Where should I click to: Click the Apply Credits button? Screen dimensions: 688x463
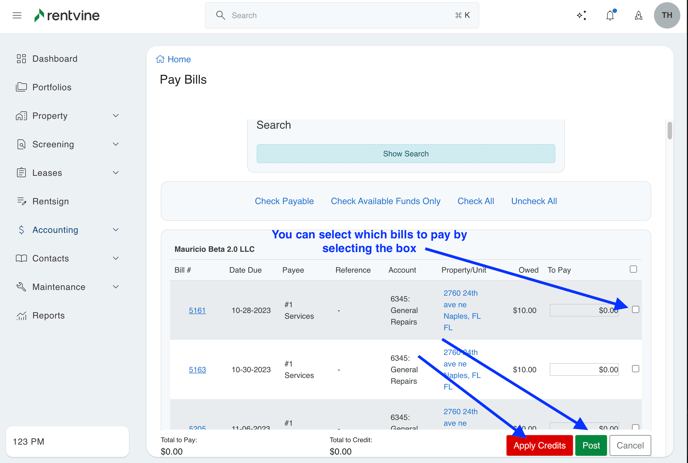539,446
